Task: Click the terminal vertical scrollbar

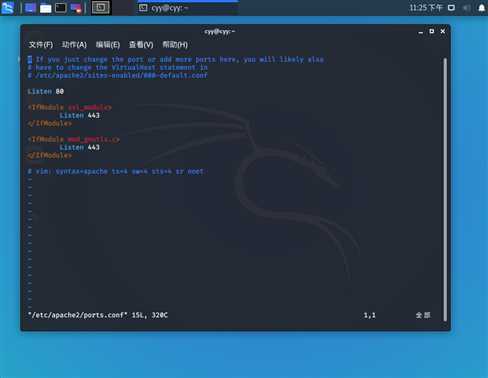Action: coord(445,189)
